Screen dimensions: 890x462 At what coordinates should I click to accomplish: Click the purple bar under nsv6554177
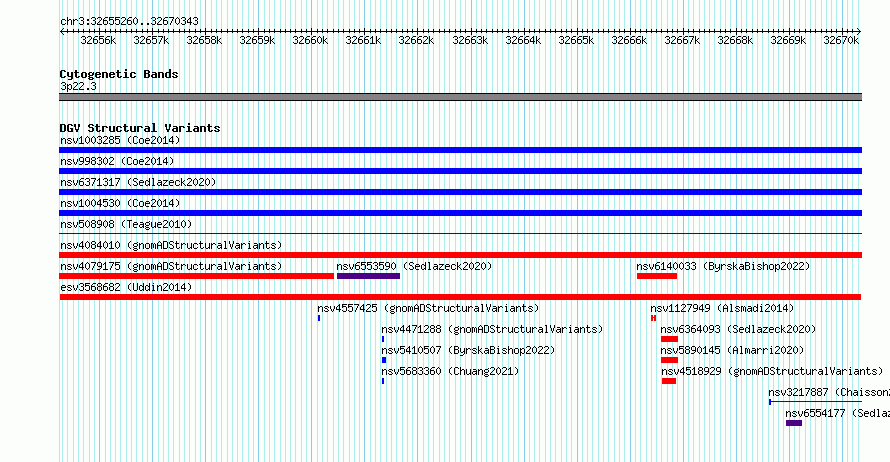794,423
